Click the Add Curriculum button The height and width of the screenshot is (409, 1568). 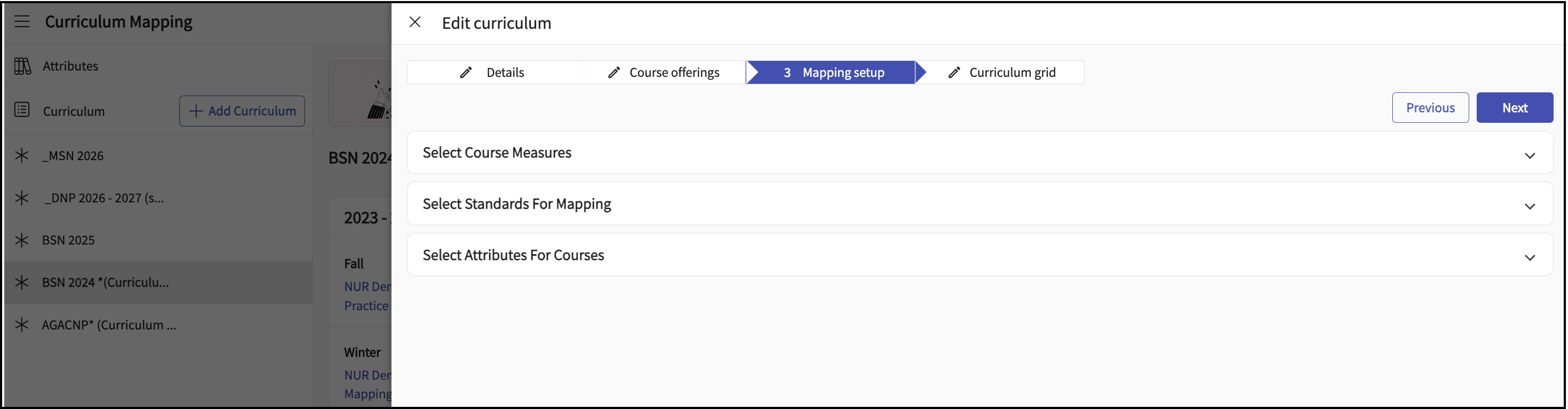(x=242, y=111)
